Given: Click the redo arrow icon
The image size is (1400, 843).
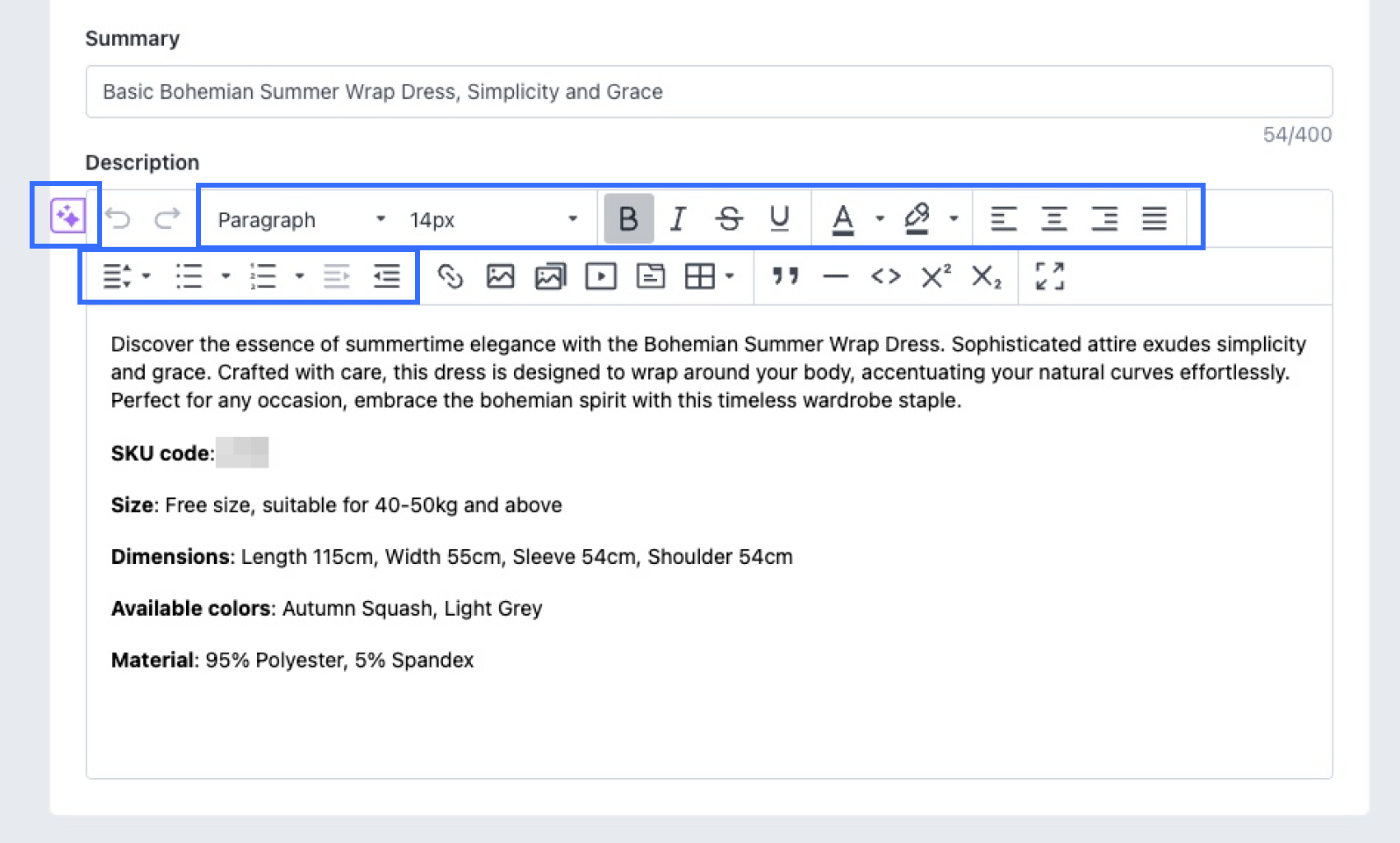Looking at the screenshot, I should pyautogui.click(x=167, y=219).
